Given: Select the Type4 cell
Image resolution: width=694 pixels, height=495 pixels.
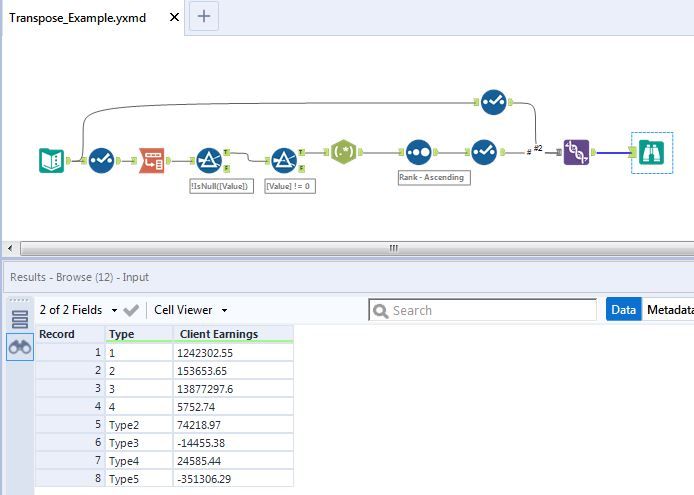Looking at the screenshot, I should click(x=139, y=461).
